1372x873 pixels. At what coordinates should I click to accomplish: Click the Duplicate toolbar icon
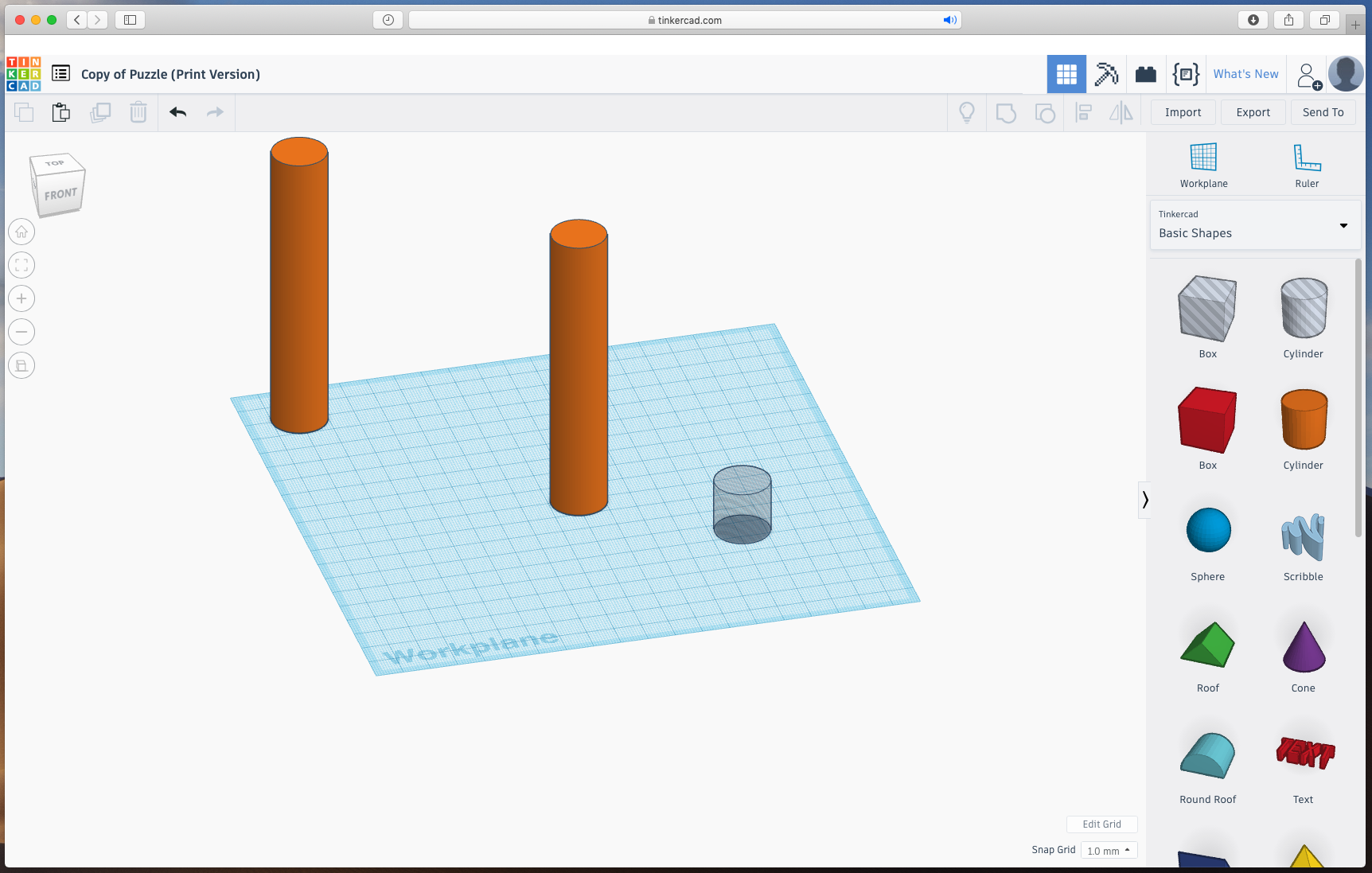(100, 112)
